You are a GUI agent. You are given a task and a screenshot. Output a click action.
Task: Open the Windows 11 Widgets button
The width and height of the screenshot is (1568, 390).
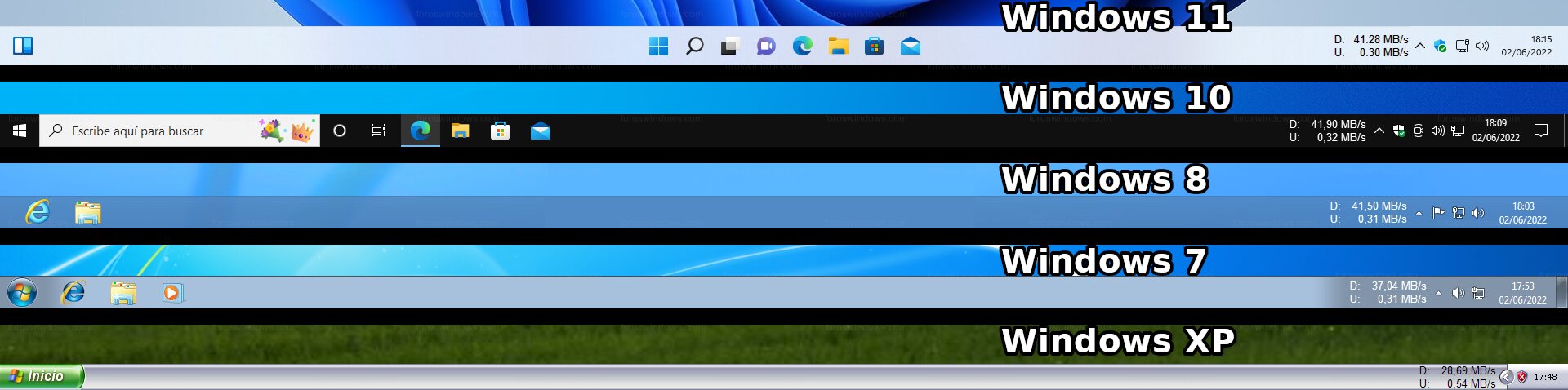(x=23, y=46)
